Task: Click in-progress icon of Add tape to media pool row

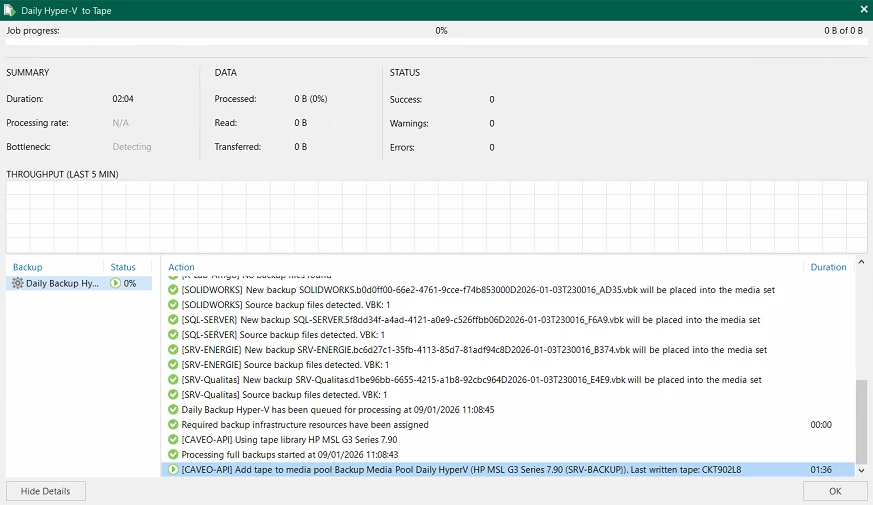Action: pos(173,470)
